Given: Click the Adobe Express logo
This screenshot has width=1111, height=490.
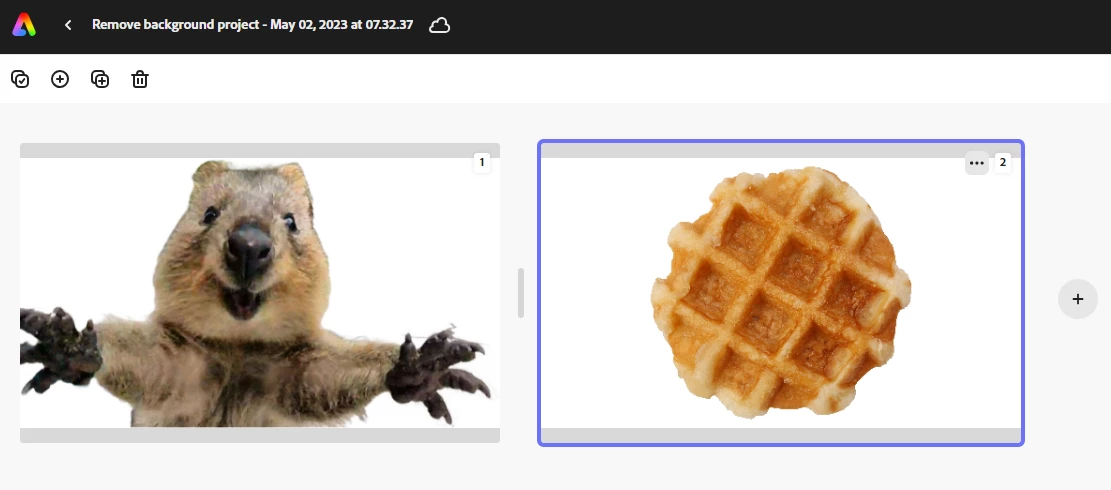Looking at the screenshot, I should coord(24,25).
